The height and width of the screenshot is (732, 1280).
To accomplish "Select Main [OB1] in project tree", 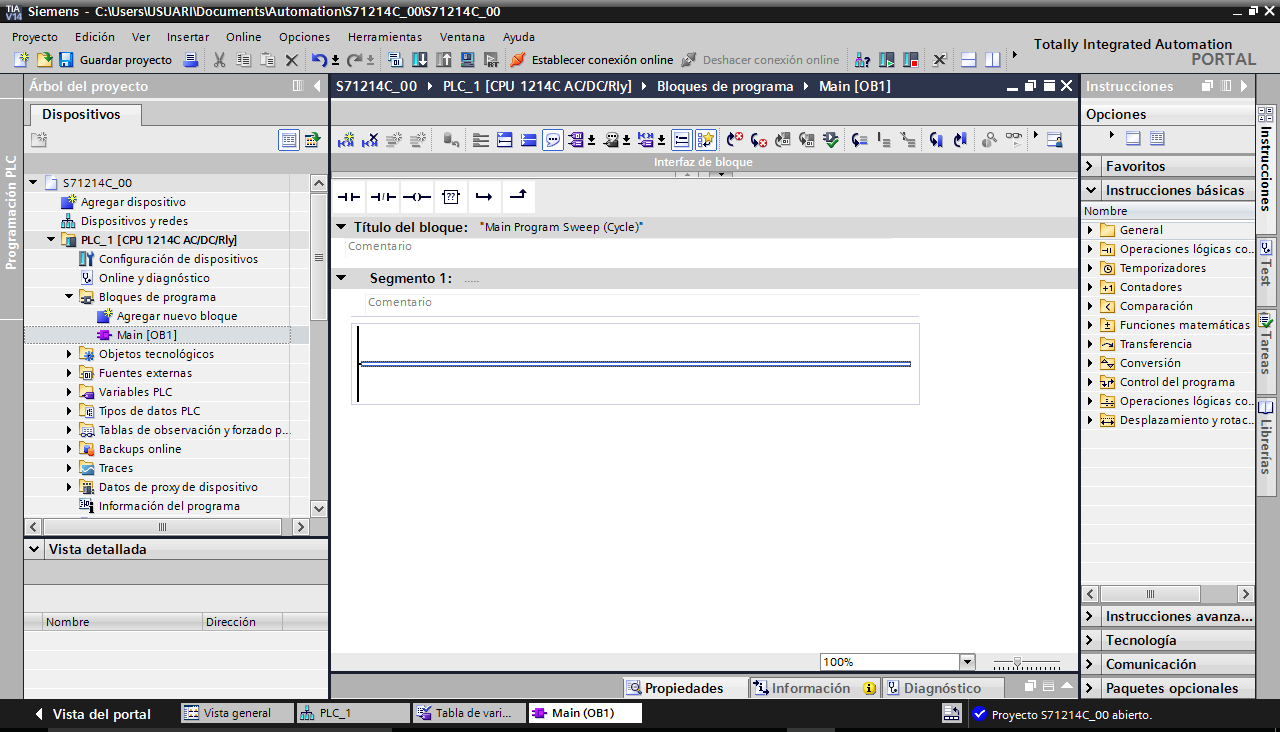I will point(146,335).
